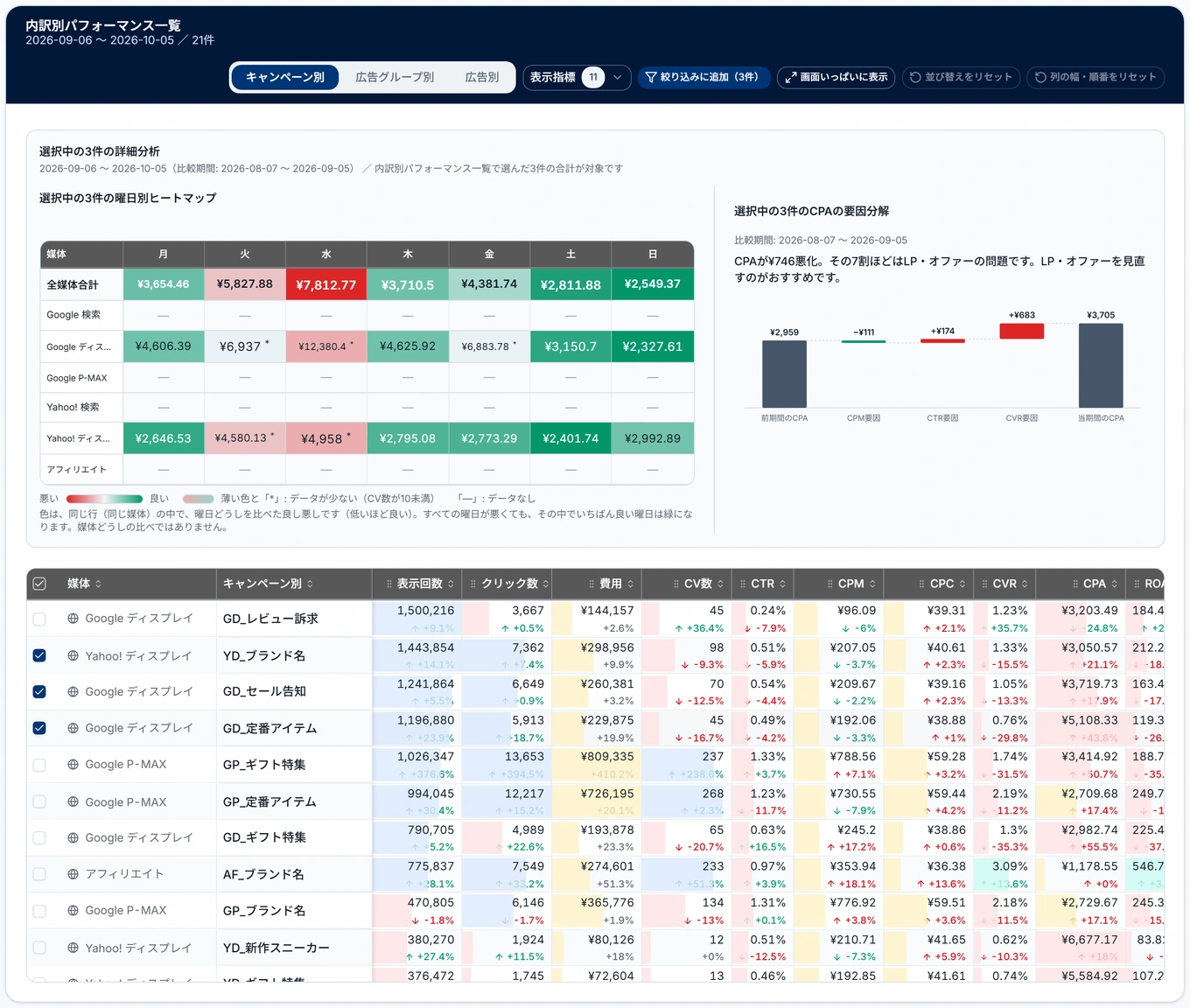This screenshot has height=1008, width=1190.
Task: Click reset icon in 列の幅・順番をリセット
Action: pyautogui.click(x=1040, y=77)
